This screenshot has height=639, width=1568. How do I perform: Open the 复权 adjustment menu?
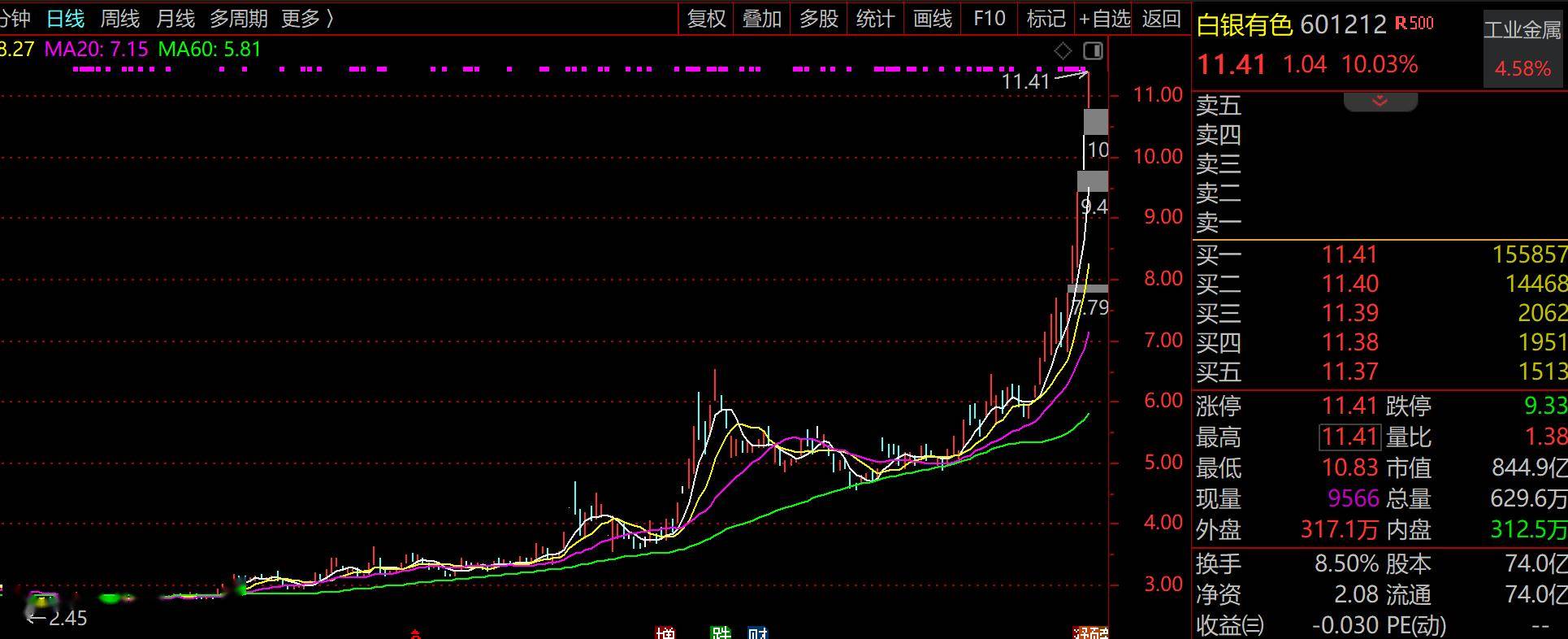coord(706,19)
